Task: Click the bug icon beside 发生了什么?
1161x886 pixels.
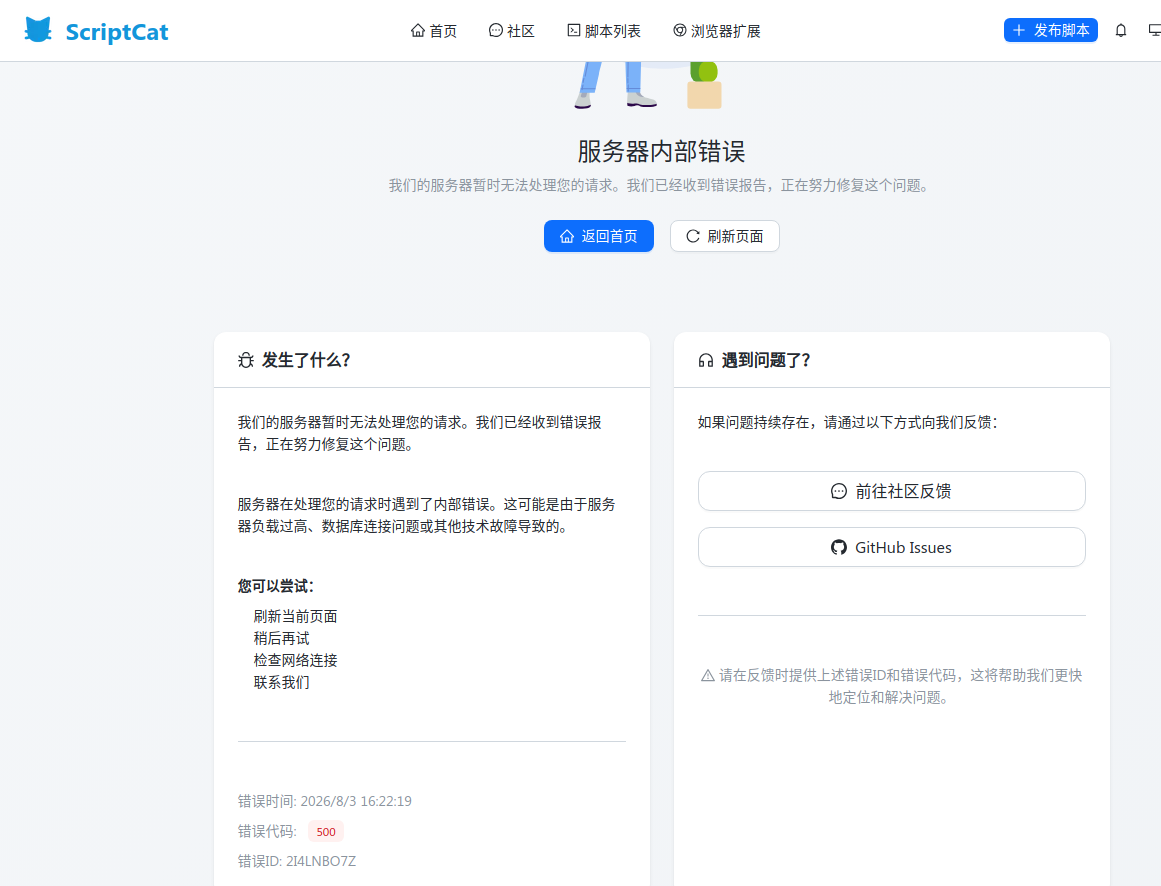Action: click(246, 360)
